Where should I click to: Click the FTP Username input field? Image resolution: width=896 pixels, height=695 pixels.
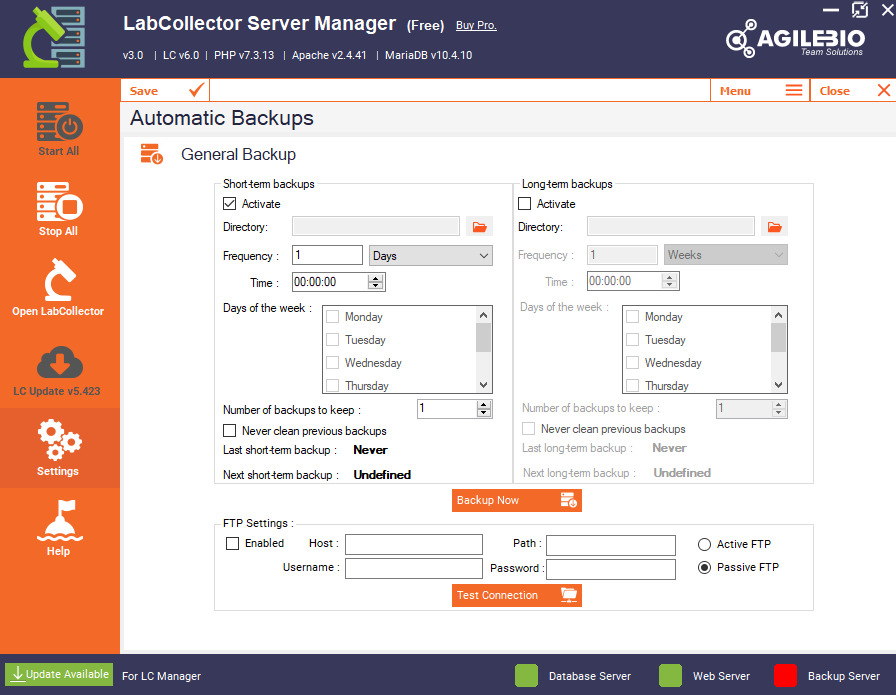(x=414, y=568)
